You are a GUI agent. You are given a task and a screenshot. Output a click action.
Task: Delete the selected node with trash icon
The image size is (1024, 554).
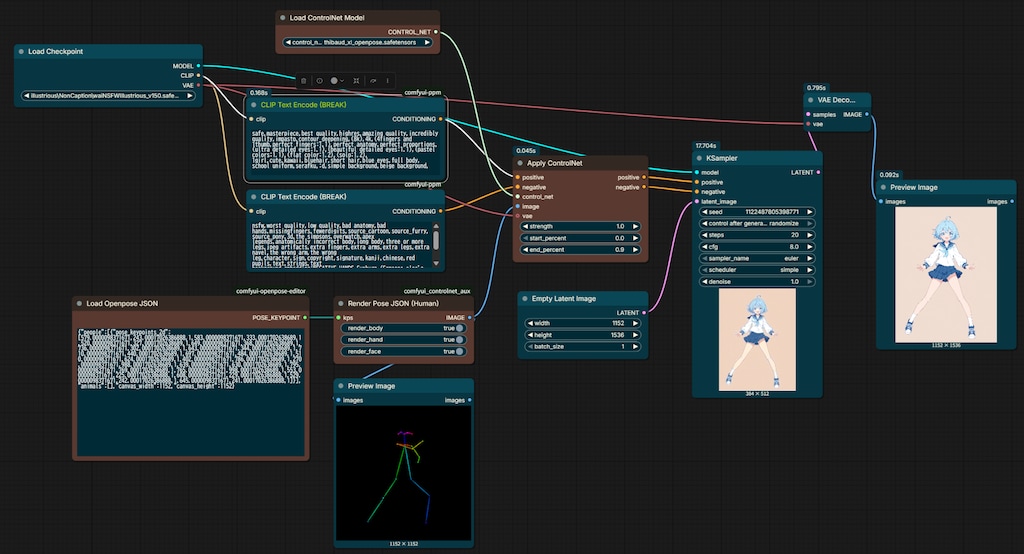pos(304,81)
